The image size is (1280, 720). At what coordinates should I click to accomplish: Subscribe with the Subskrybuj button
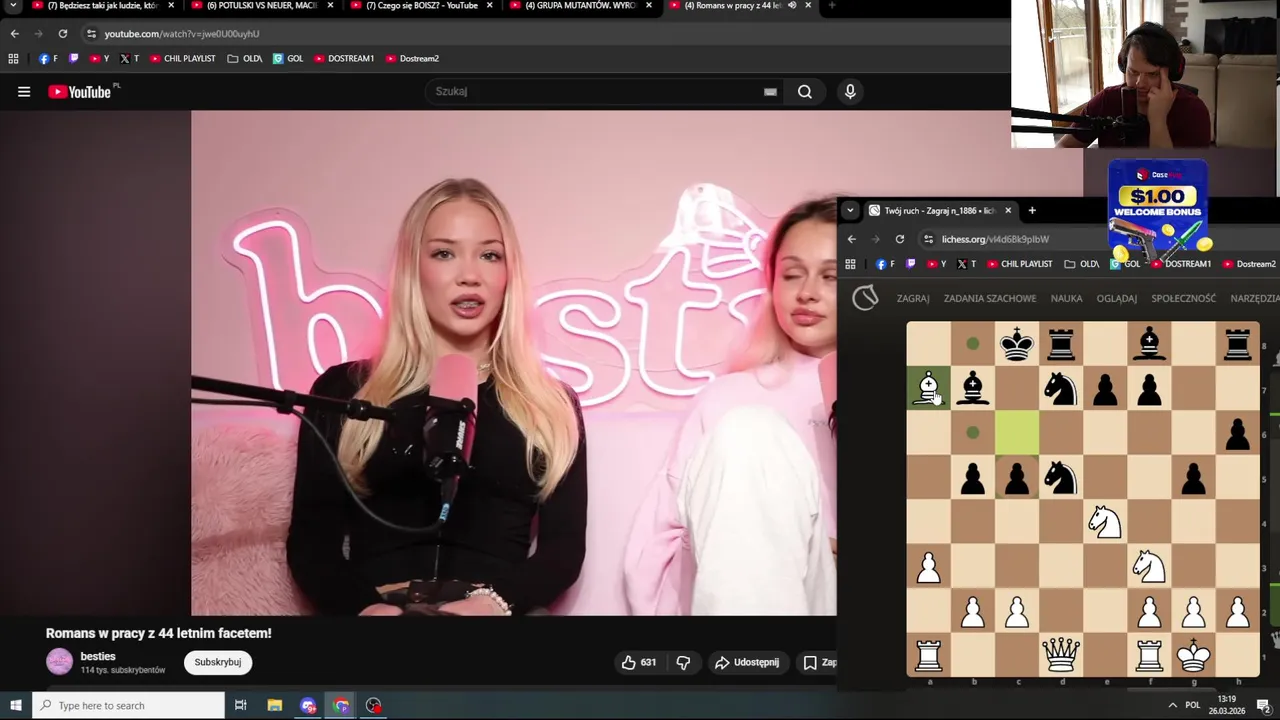tap(218, 662)
